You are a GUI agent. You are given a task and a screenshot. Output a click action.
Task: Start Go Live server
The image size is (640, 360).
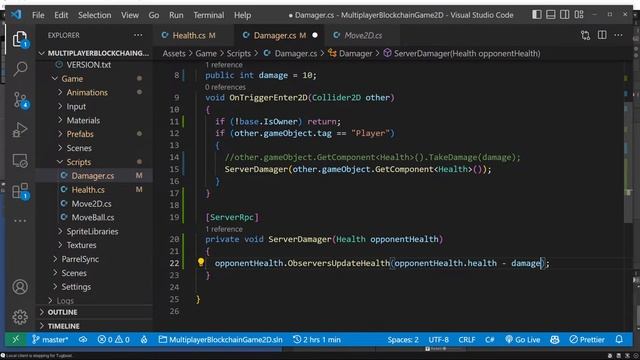click(522, 340)
